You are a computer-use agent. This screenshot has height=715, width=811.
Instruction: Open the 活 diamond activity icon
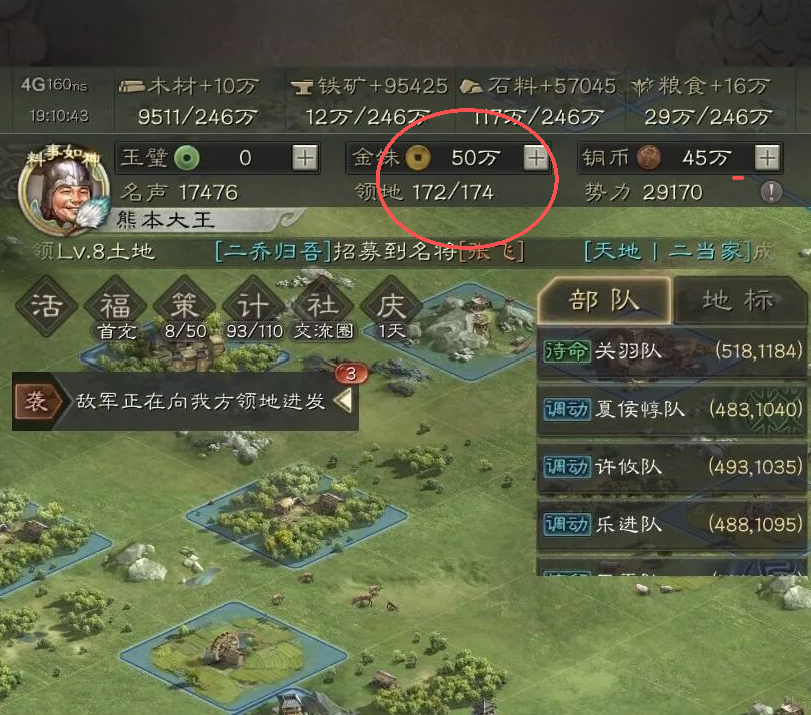point(47,305)
